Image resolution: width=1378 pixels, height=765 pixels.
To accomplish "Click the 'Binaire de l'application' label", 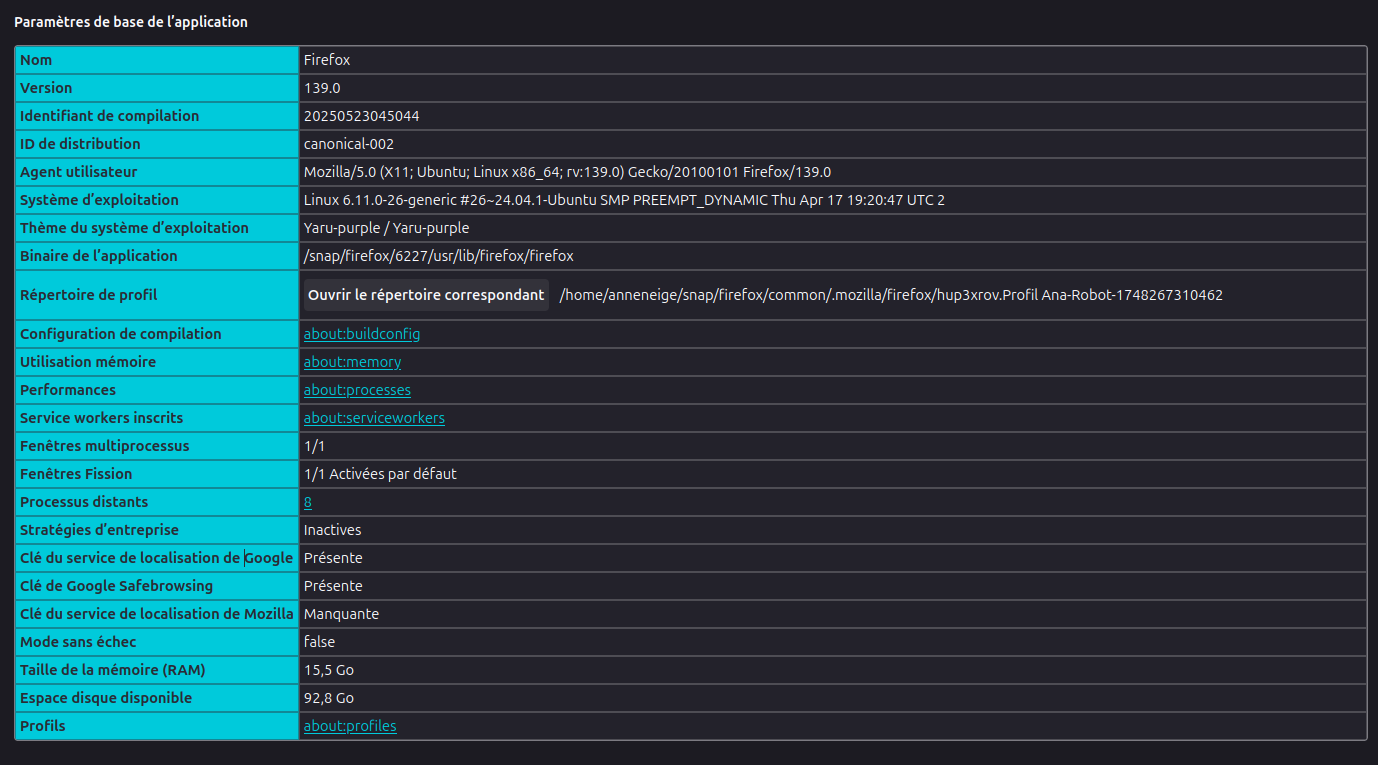I will (99, 256).
